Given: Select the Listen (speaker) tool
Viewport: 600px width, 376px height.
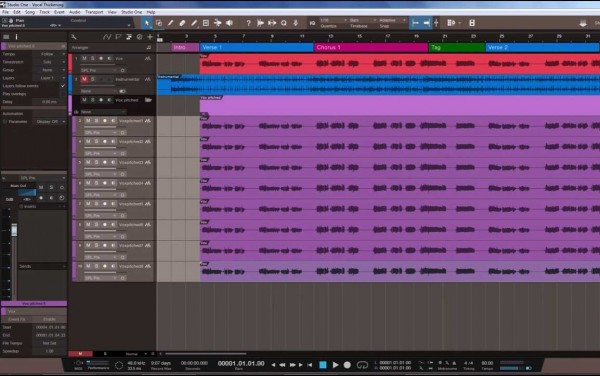Looking at the screenshot, I should (229, 23).
